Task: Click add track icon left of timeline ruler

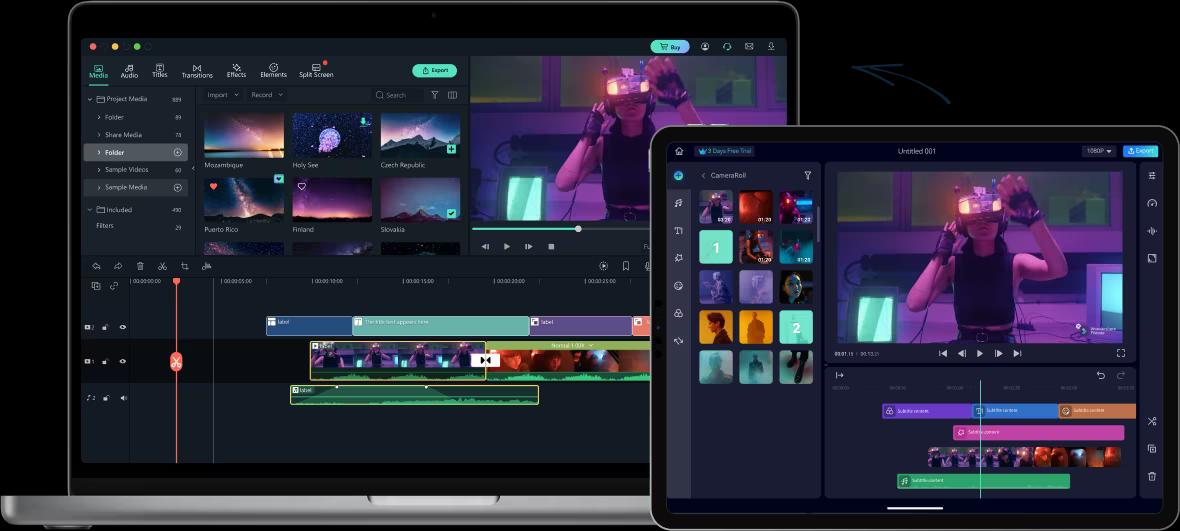Action: click(x=96, y=286)
